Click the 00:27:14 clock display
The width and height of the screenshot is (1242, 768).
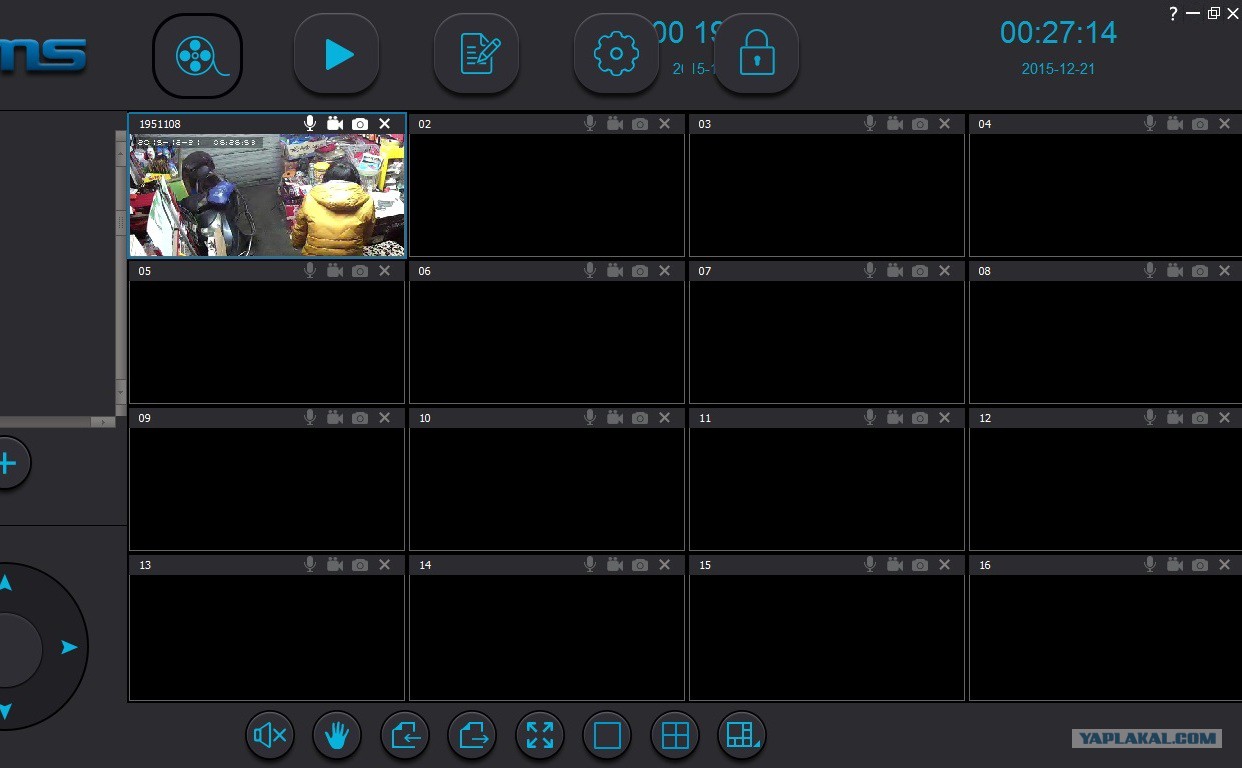click(1058, 32)
